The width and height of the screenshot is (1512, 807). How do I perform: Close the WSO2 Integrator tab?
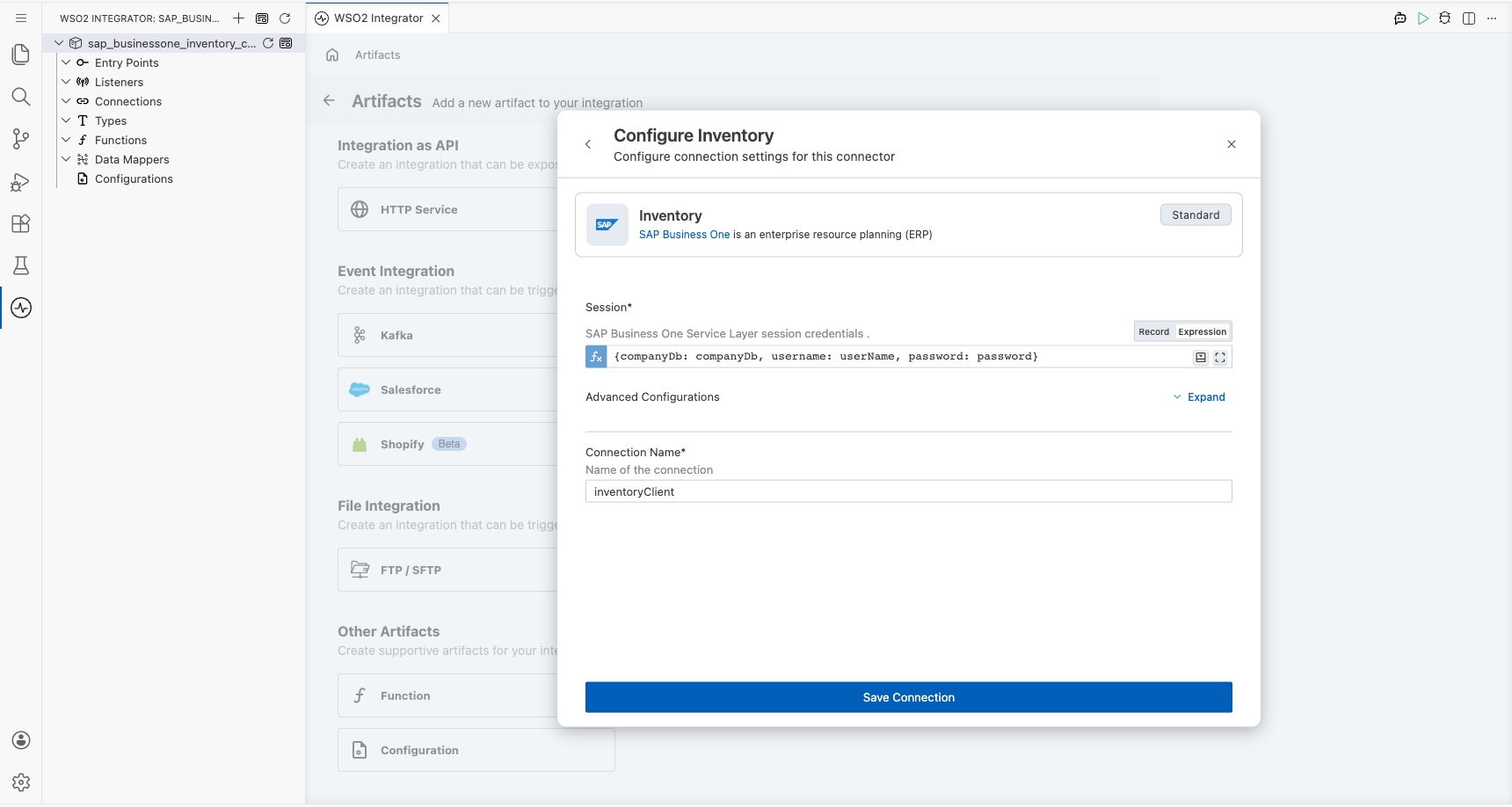[436, 18]
